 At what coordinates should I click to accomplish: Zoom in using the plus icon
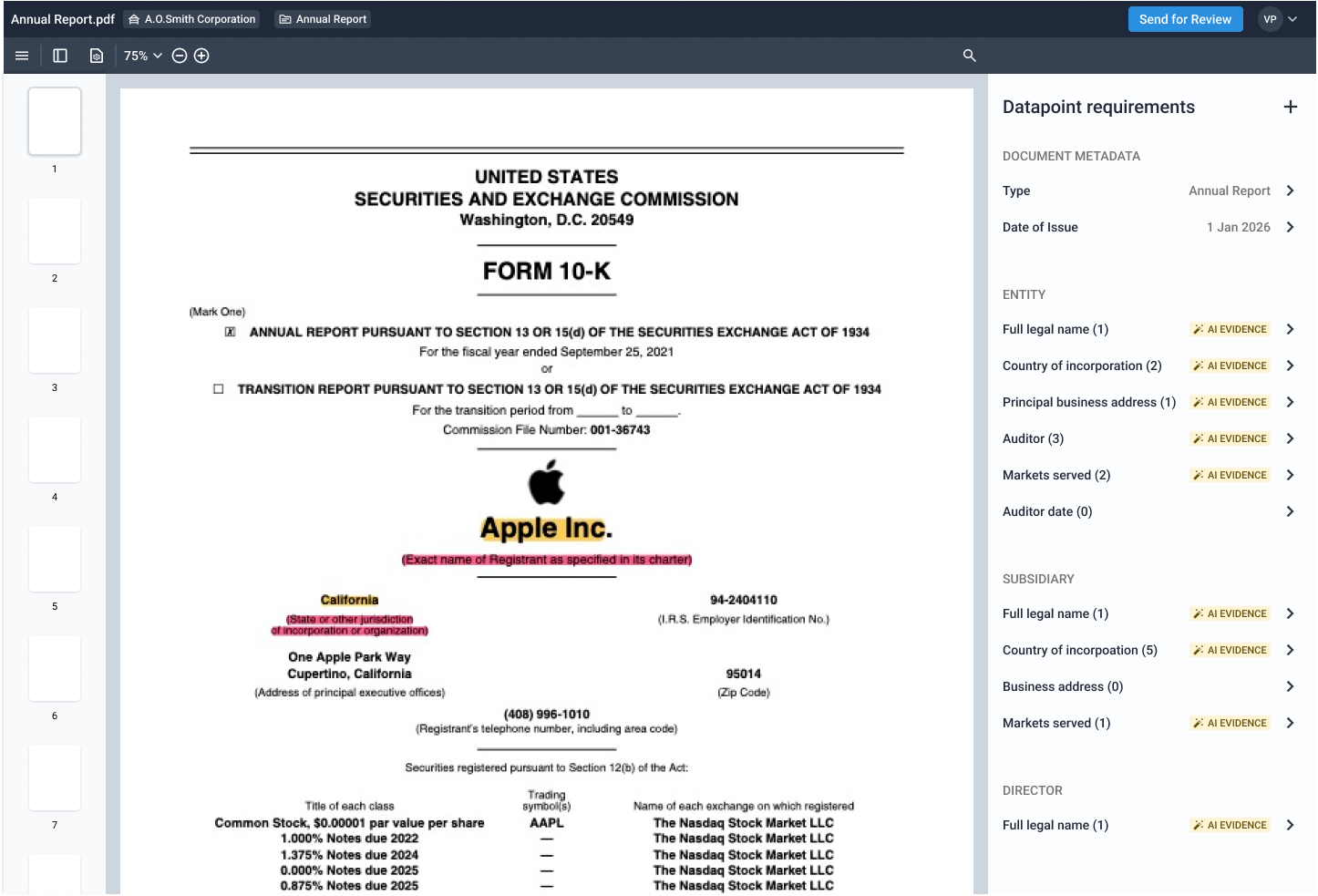pyautogui.click(x=201, y=56)
